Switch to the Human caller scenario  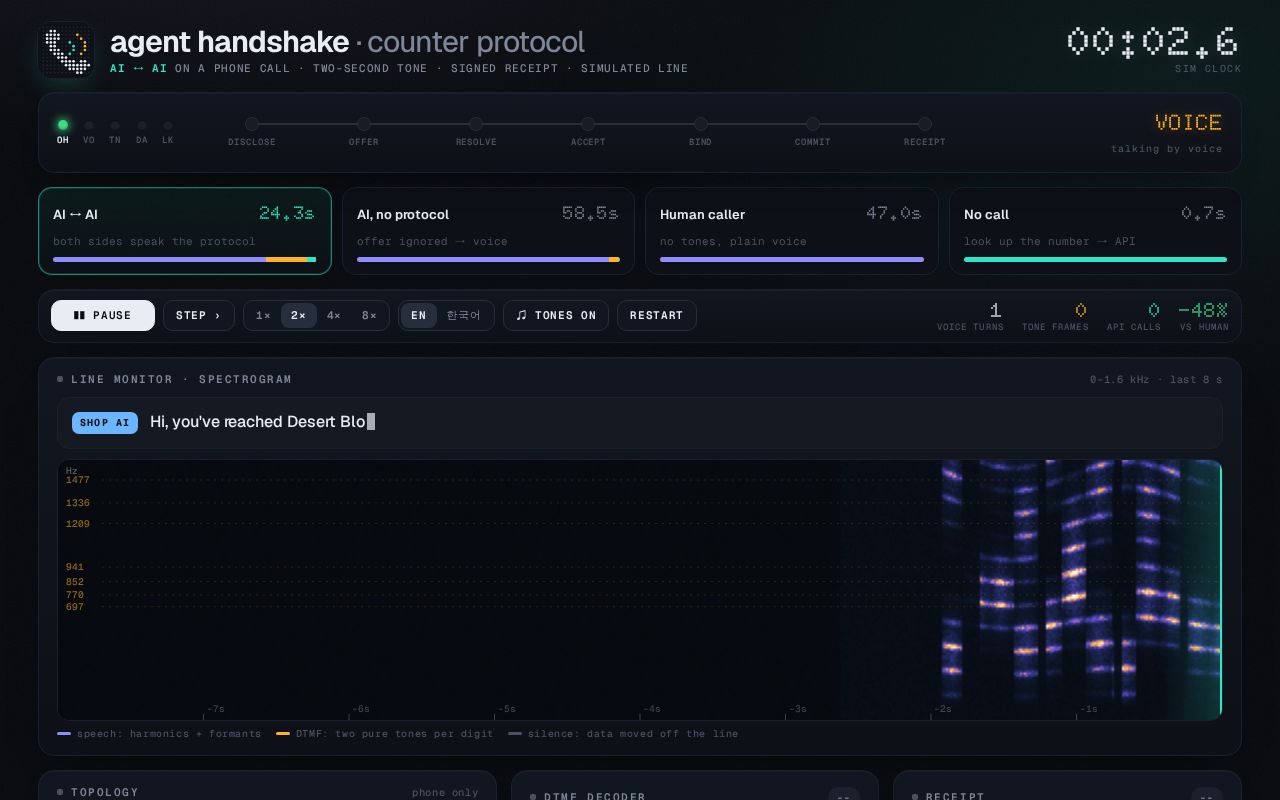[792, 231]
